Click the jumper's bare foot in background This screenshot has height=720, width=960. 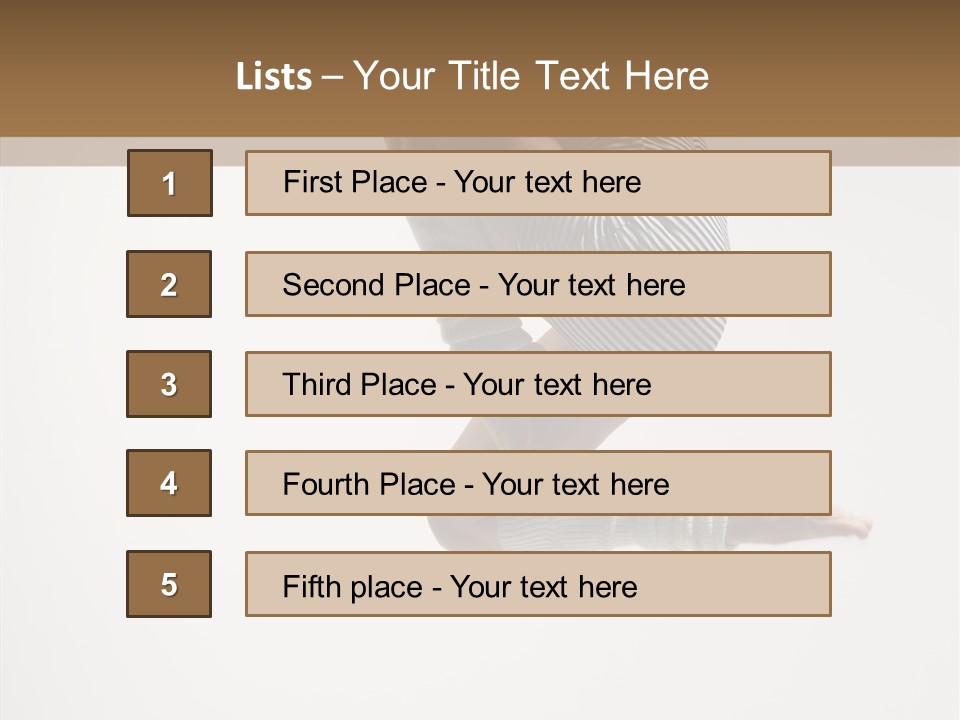pyautogui.click(x=850, y=524)
